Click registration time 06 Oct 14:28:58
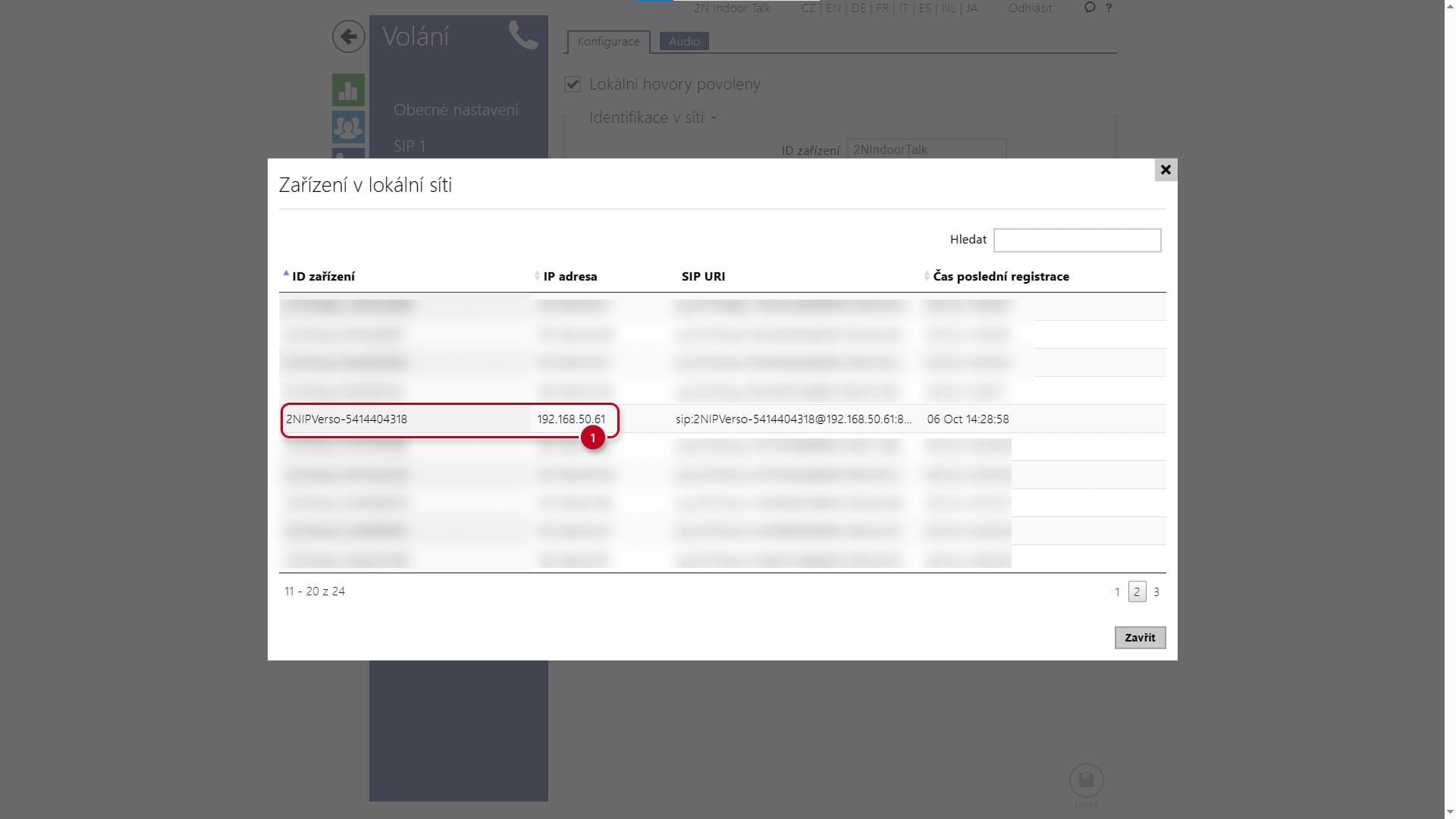 pyautogui.click(x=968, y=419)
